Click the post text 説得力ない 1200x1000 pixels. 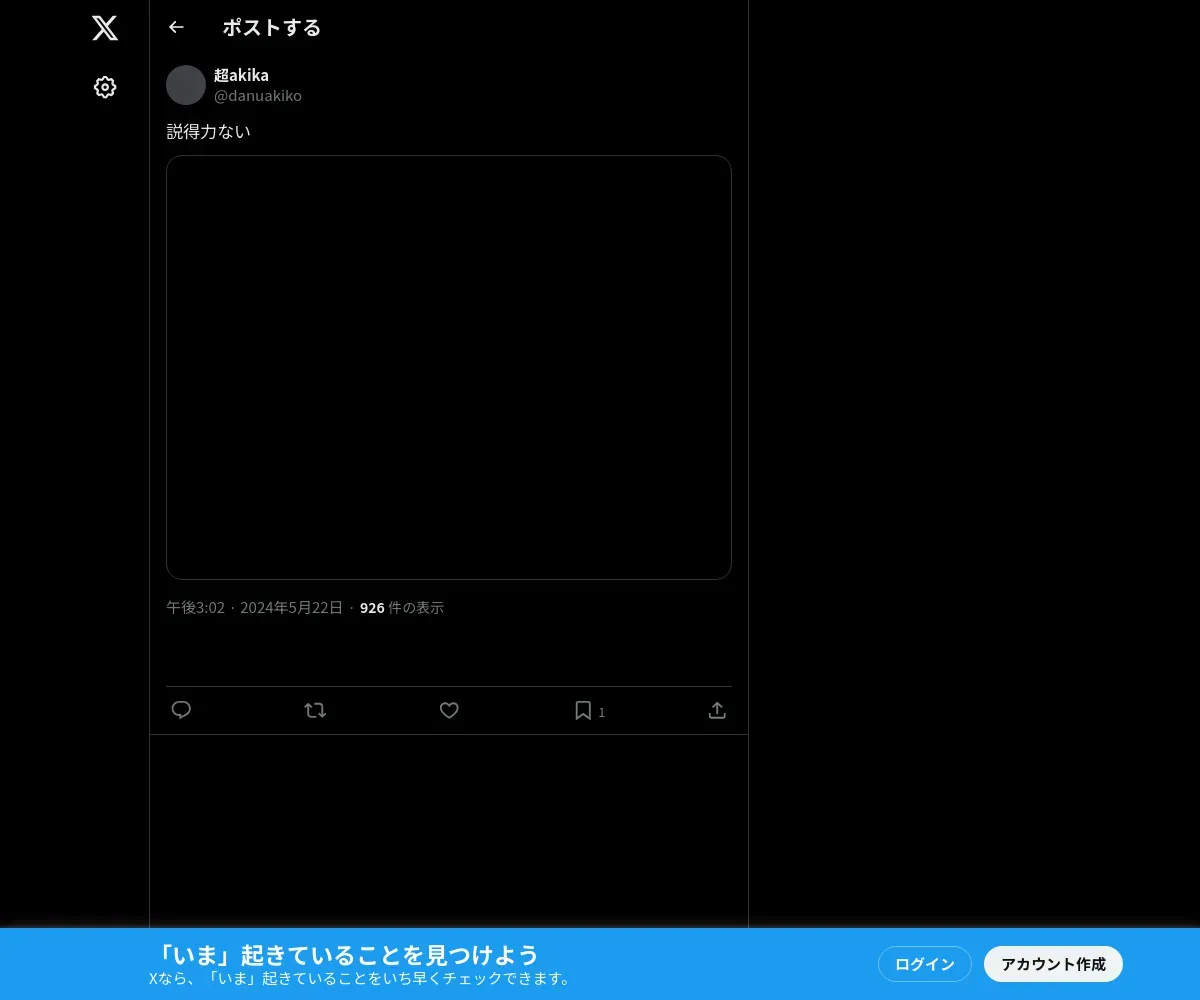point(208,131)
